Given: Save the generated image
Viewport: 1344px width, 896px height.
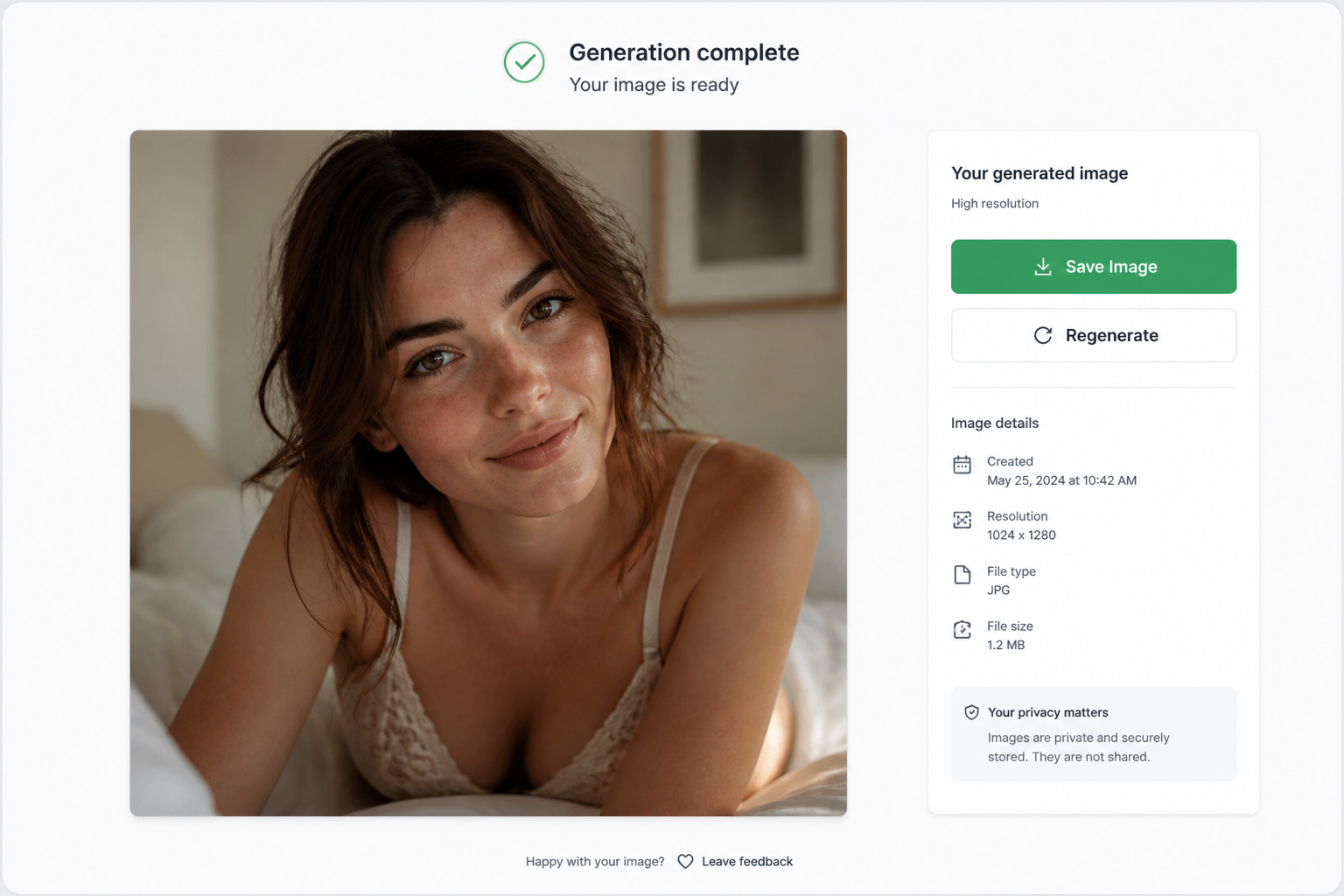Looking at the screenshot, I should pyautogui.click(x=1094, y=267).
